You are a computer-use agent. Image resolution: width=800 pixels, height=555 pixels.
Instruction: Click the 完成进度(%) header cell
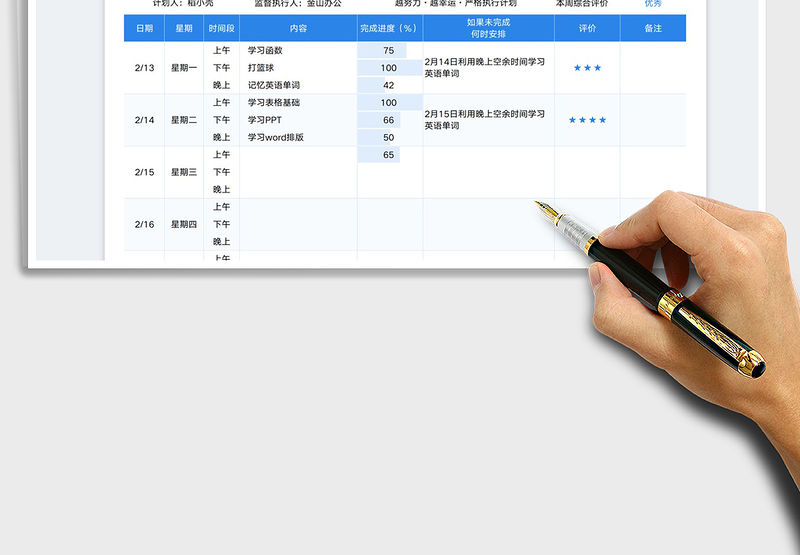click(389, 28)
